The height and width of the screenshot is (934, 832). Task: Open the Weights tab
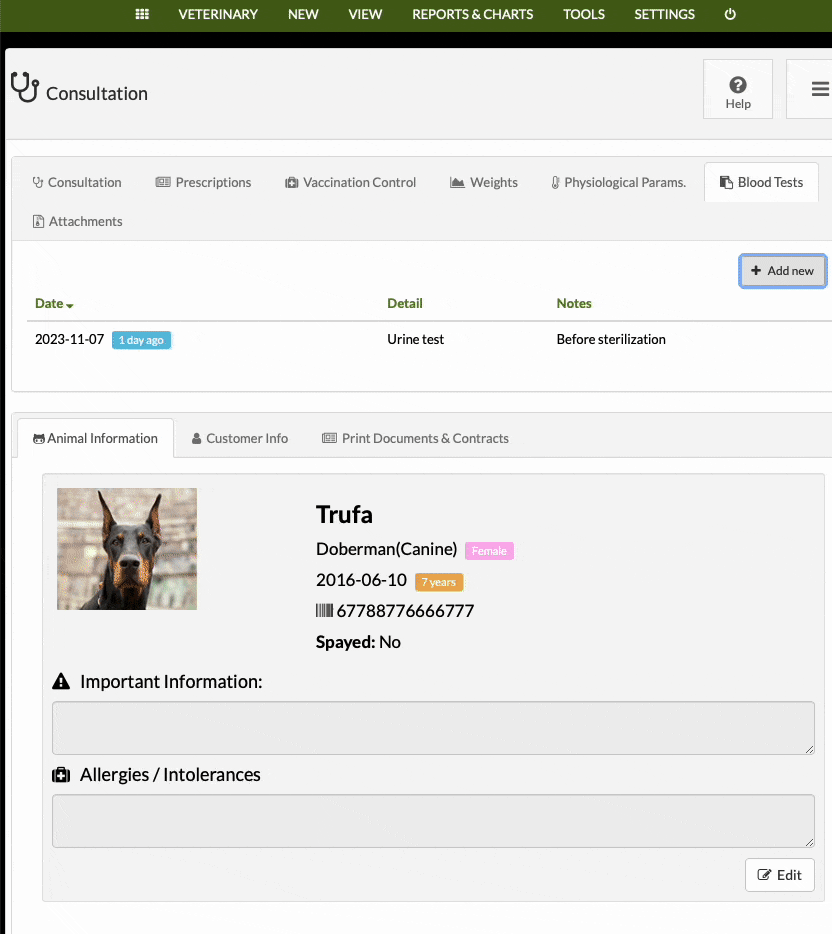point(484,182)
